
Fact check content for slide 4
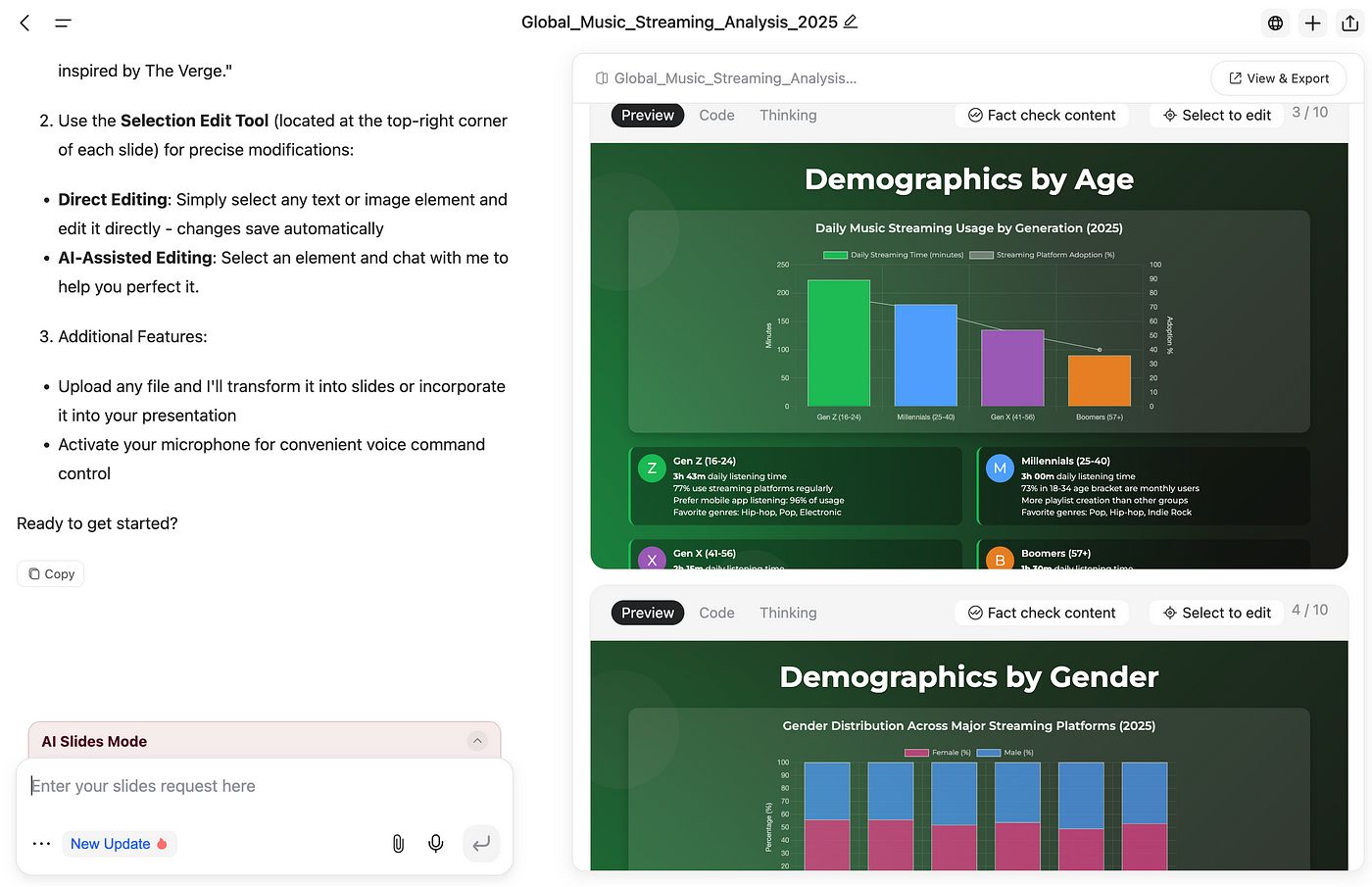point(1042,613)
